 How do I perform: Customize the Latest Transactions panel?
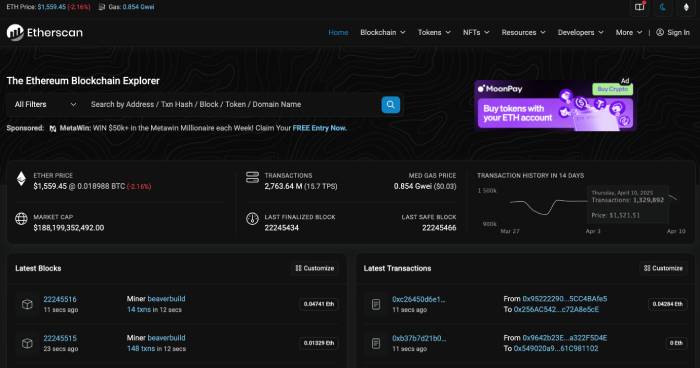663,268
